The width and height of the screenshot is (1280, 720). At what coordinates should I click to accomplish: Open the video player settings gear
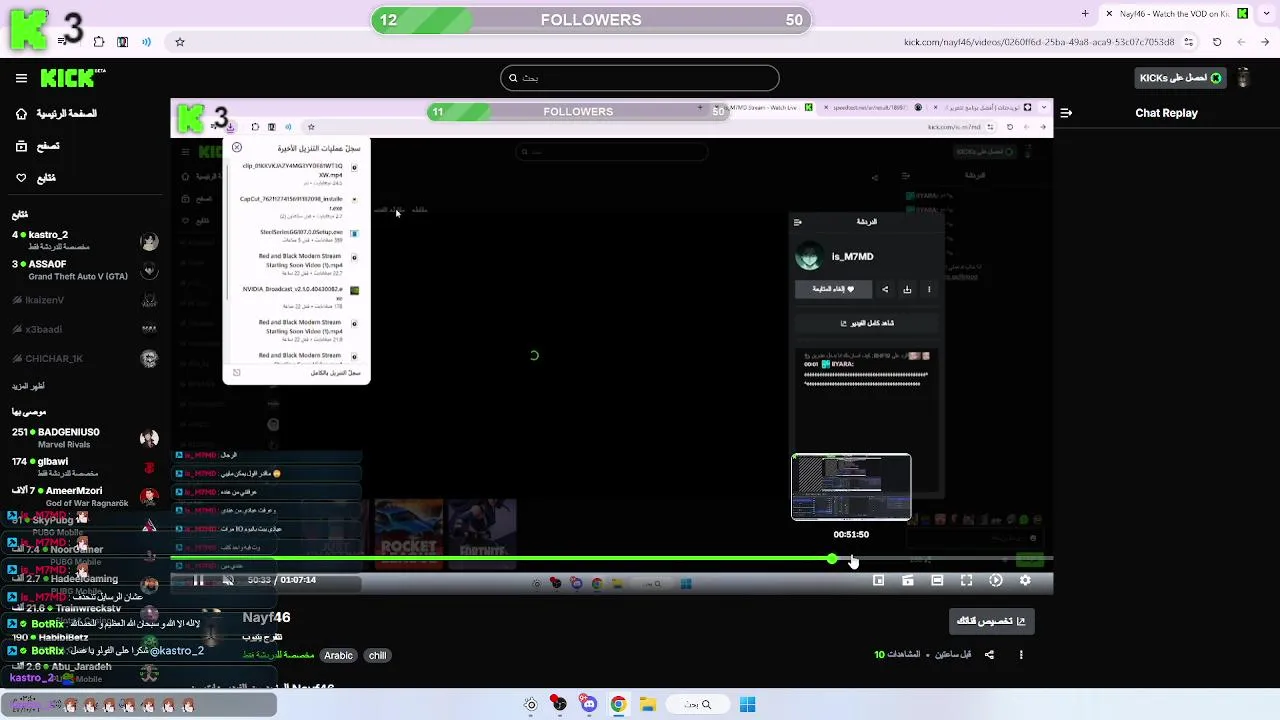1025,580
